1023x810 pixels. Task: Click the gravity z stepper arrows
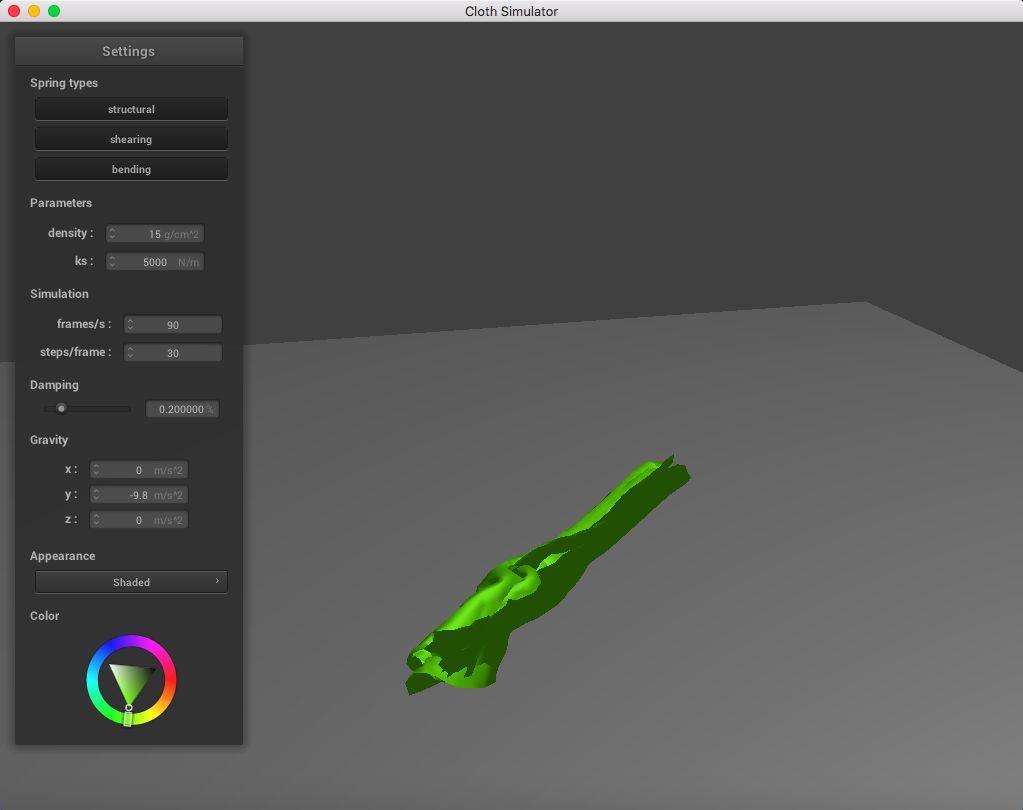[x=97, y=520]
